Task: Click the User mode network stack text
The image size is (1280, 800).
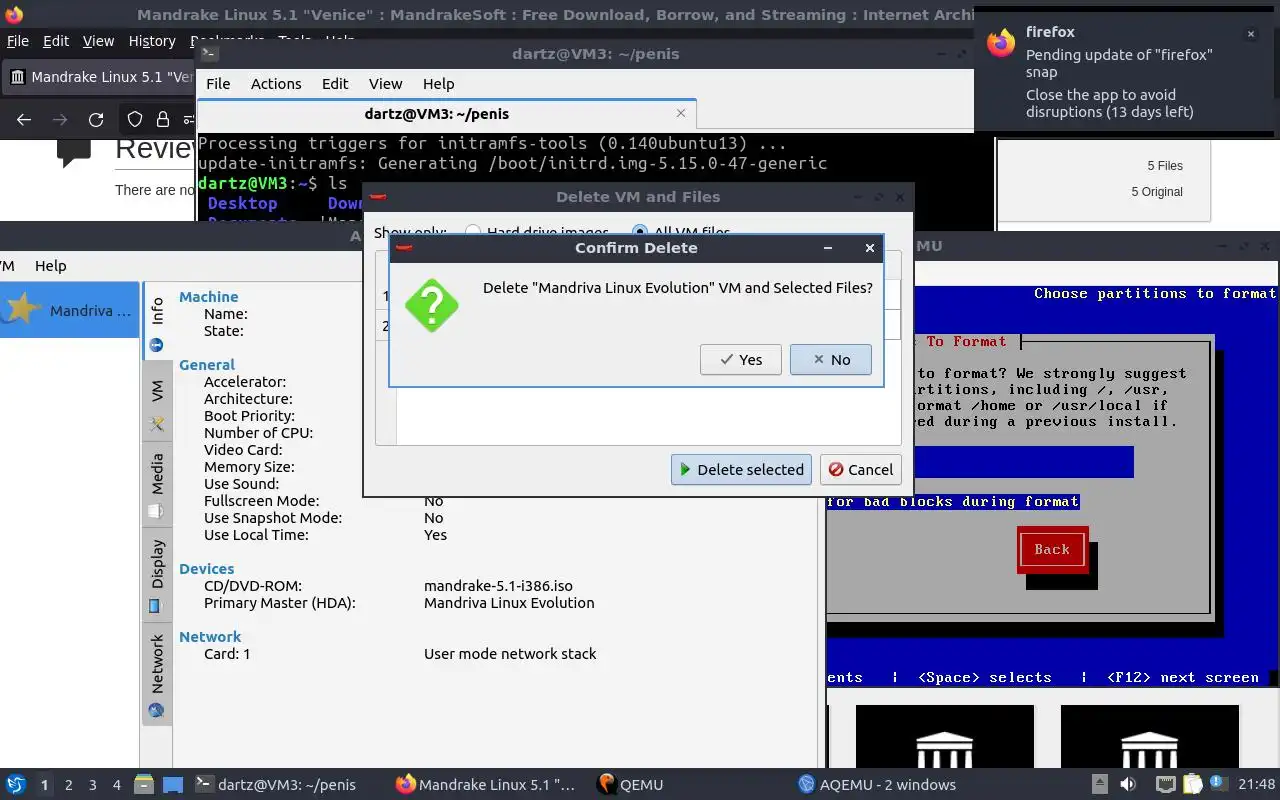Action: pyautogui.click(x=510, y=654)
